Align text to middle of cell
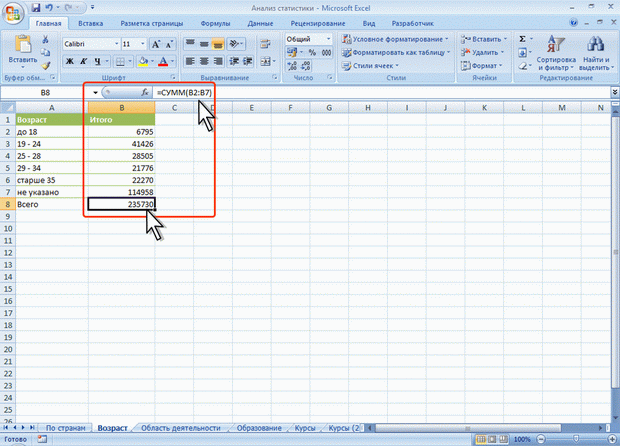This screenshot has height=446, width=620. [204, 43]
